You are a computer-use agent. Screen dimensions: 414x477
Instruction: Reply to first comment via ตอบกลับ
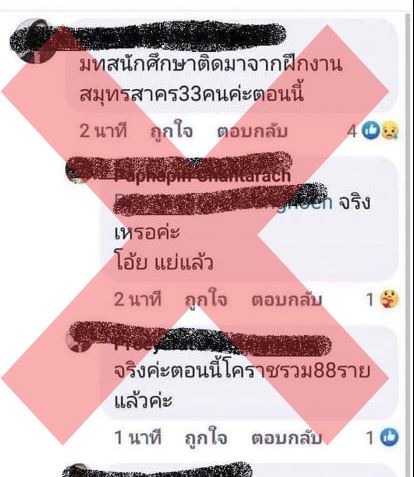(x=252, y=131)
